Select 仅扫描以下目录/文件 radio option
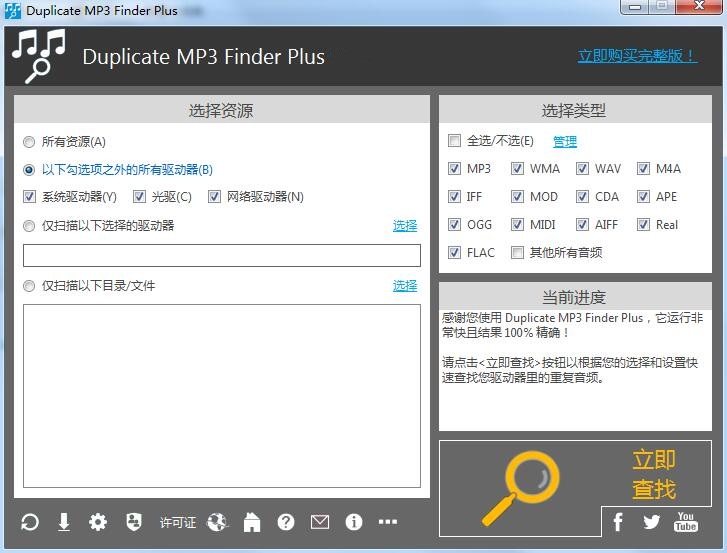The width and height of the screenshot is (727, 553). pos(29,286)
